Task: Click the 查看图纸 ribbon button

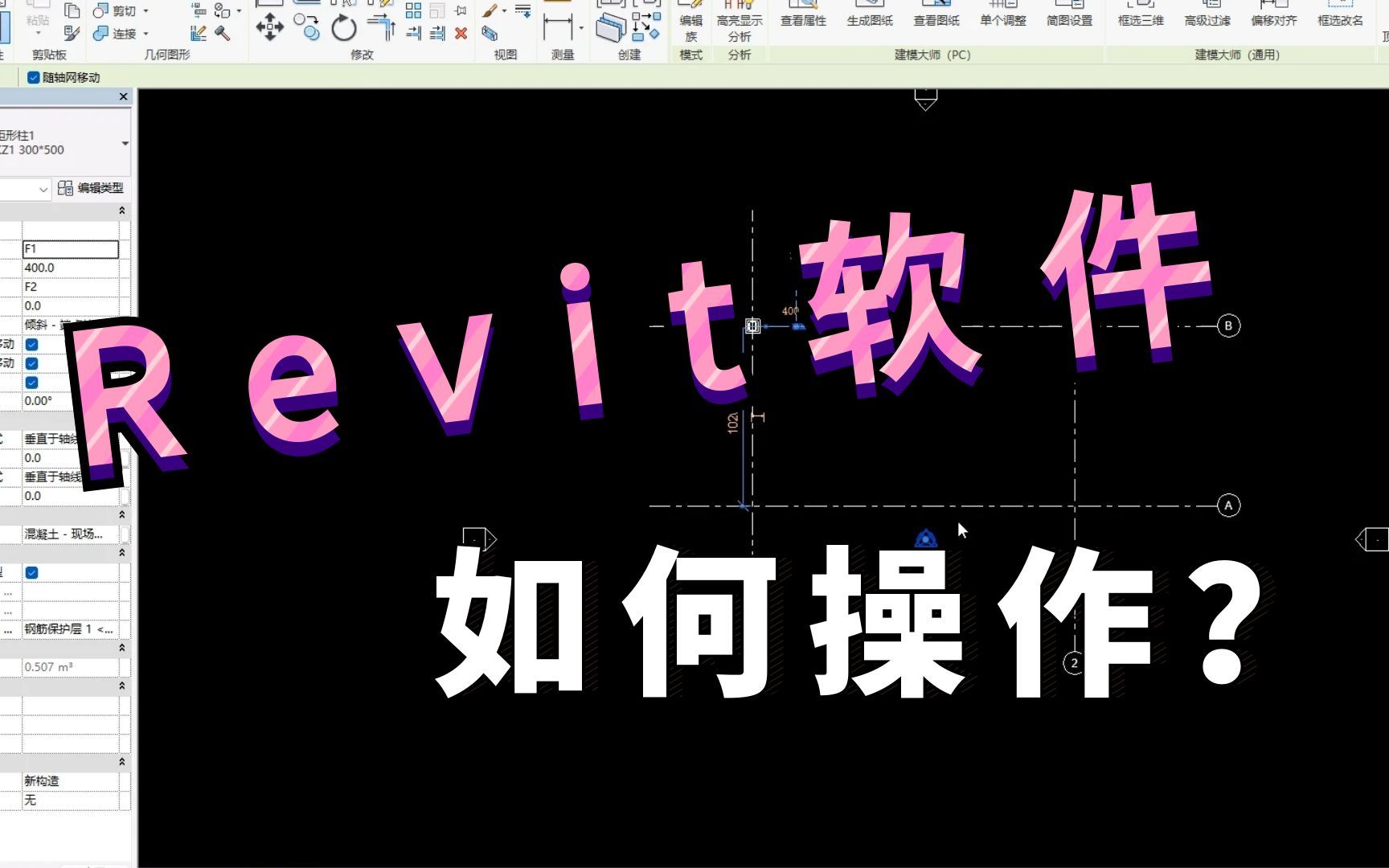Action: pyautogui.click(x=936, y=14)
